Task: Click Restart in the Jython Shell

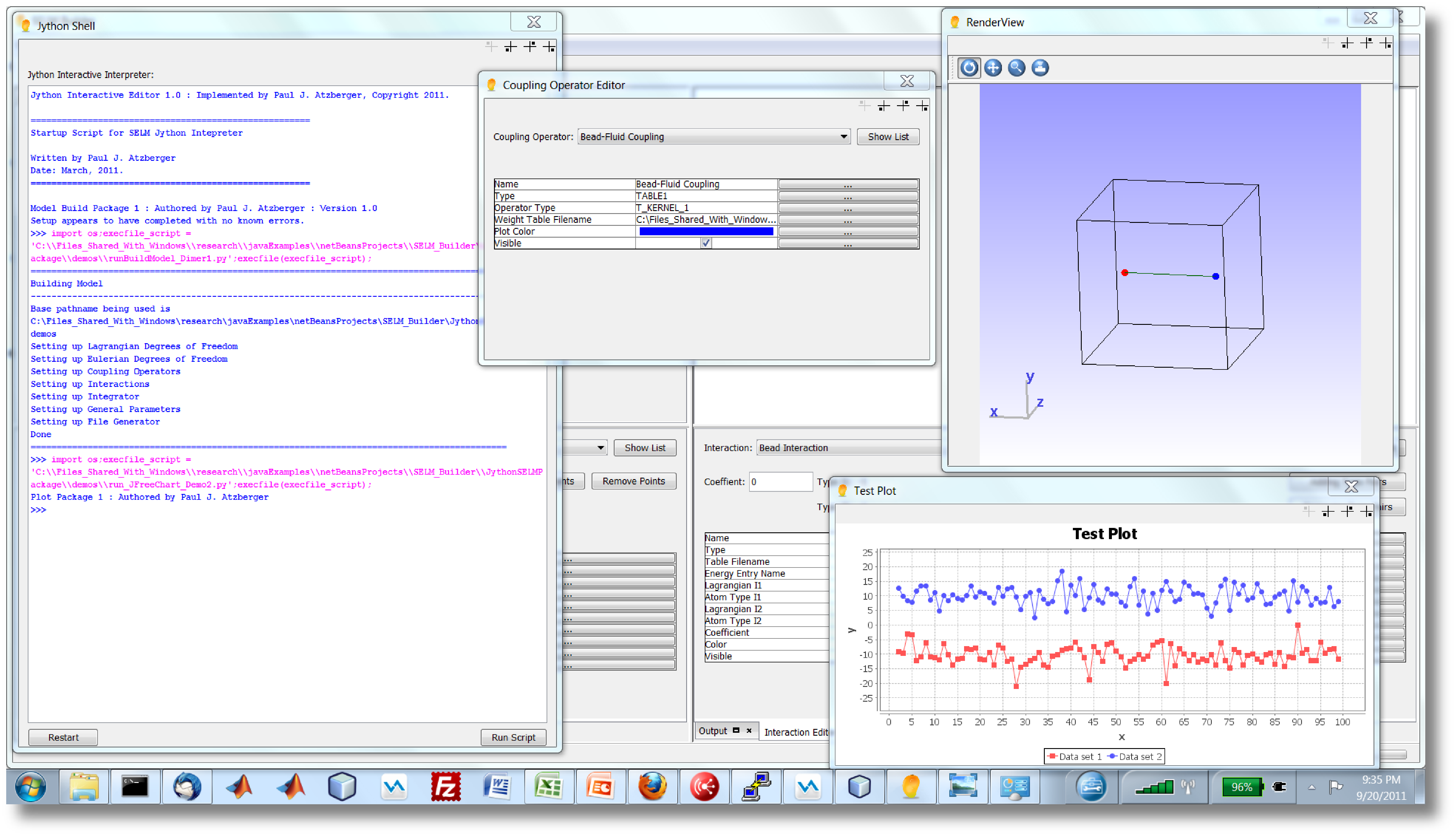Action: pos(63,737)
